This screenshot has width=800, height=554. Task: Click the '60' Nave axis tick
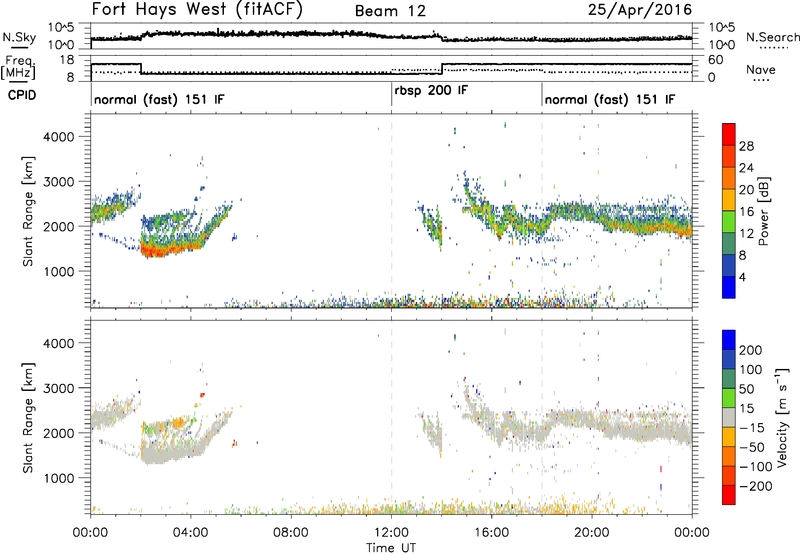[x=716, y=60]
